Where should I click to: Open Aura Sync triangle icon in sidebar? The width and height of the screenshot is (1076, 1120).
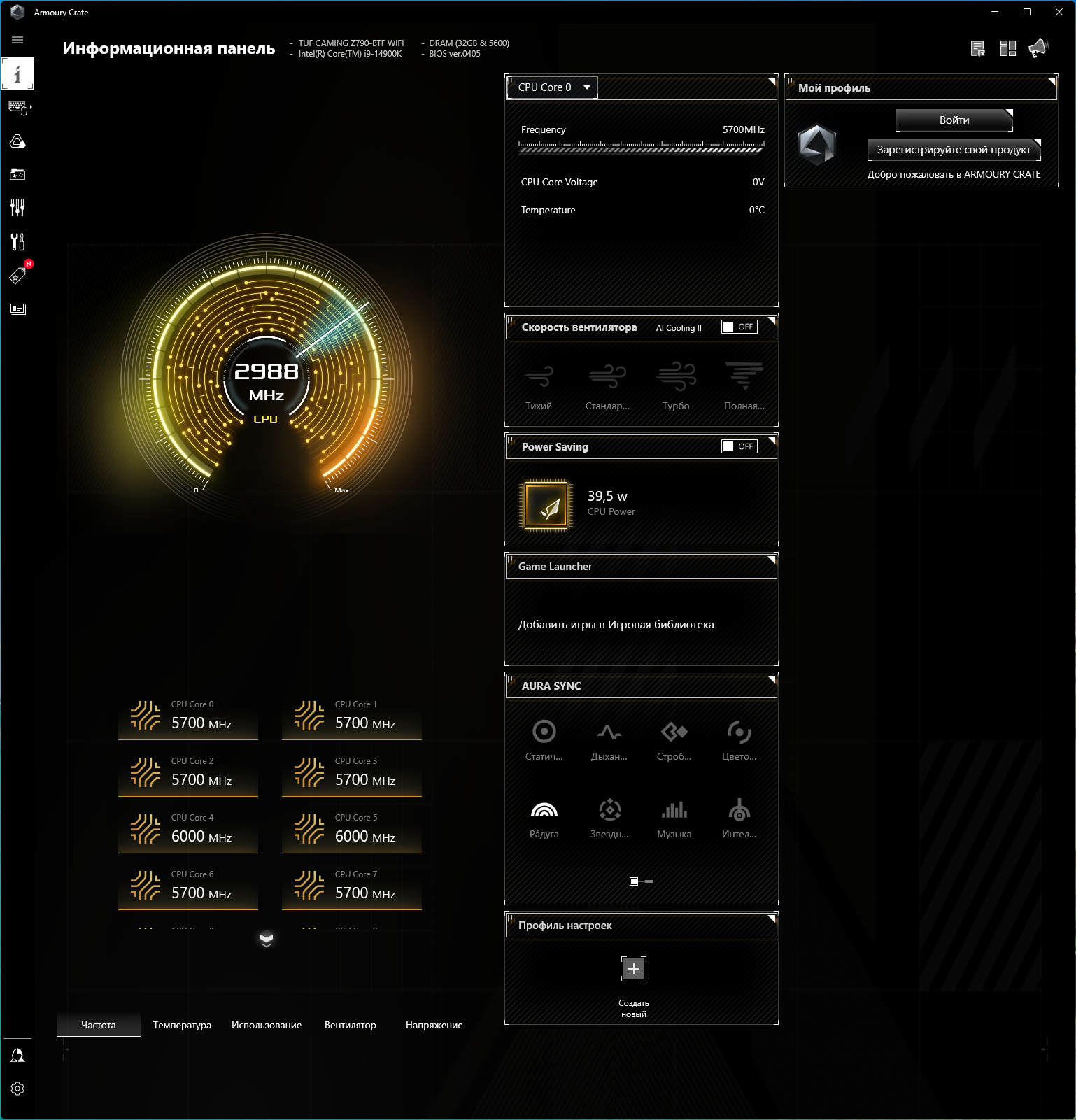tap(17, 141)
